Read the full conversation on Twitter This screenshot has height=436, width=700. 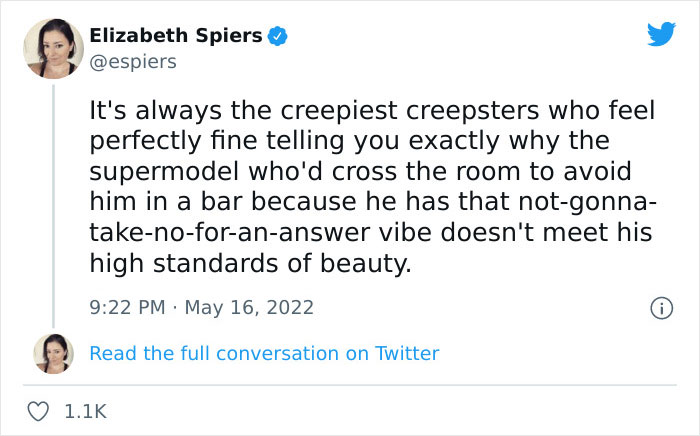pyautogui.click(x=264, y=353)
